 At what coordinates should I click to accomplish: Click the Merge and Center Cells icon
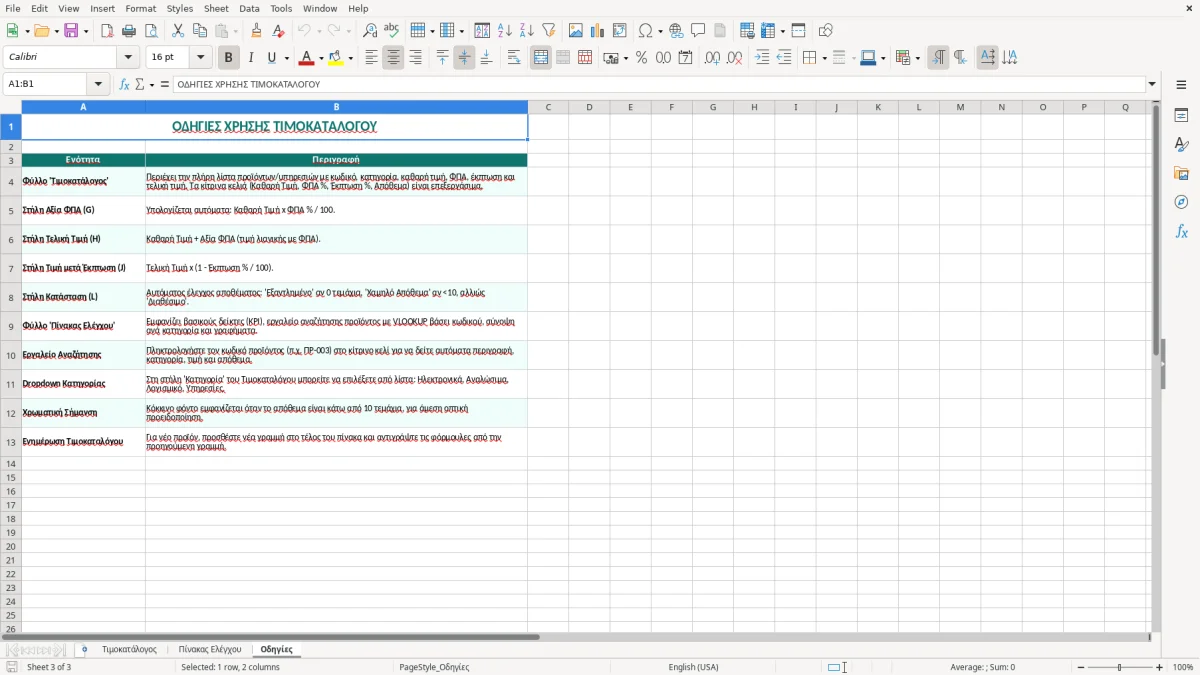tap(541, 58)
